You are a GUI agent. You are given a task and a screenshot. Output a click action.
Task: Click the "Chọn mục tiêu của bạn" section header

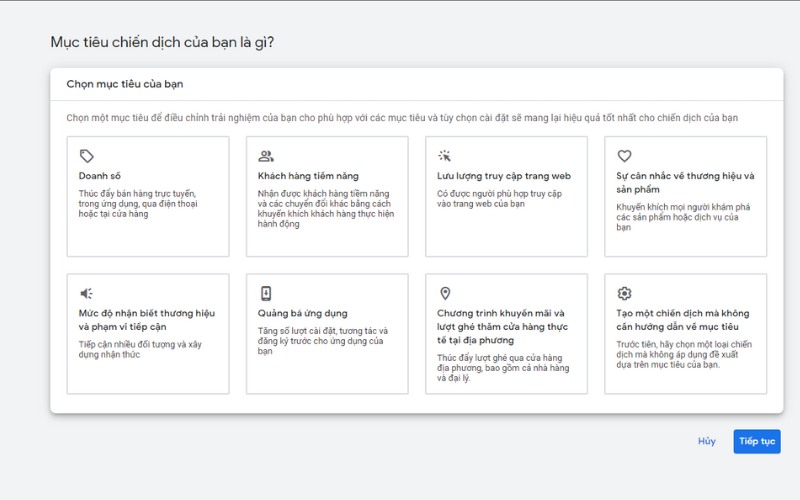tap(125, 84)
